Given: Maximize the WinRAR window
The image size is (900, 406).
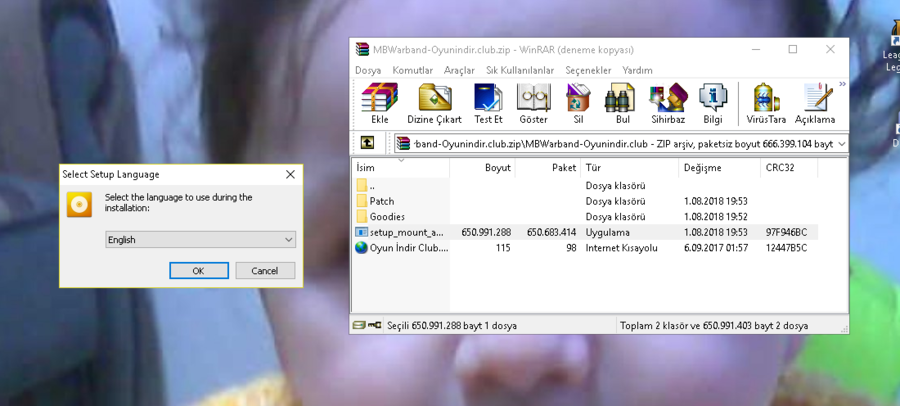Looking at the screenshot, I should [x=793, y=49].
